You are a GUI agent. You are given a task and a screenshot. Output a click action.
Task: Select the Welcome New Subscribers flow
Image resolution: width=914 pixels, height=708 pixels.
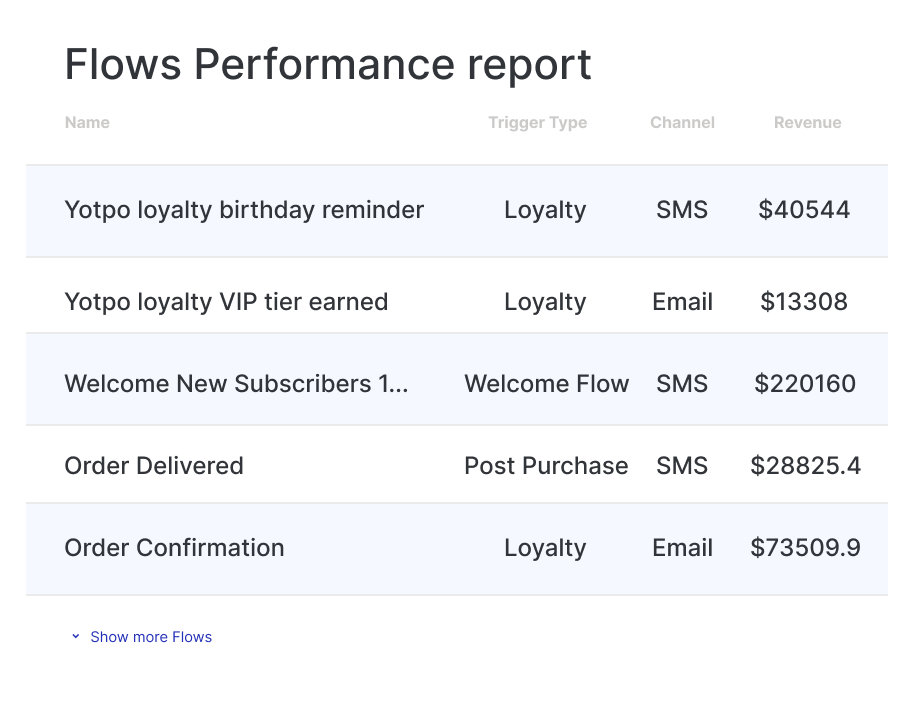point(236,384)
